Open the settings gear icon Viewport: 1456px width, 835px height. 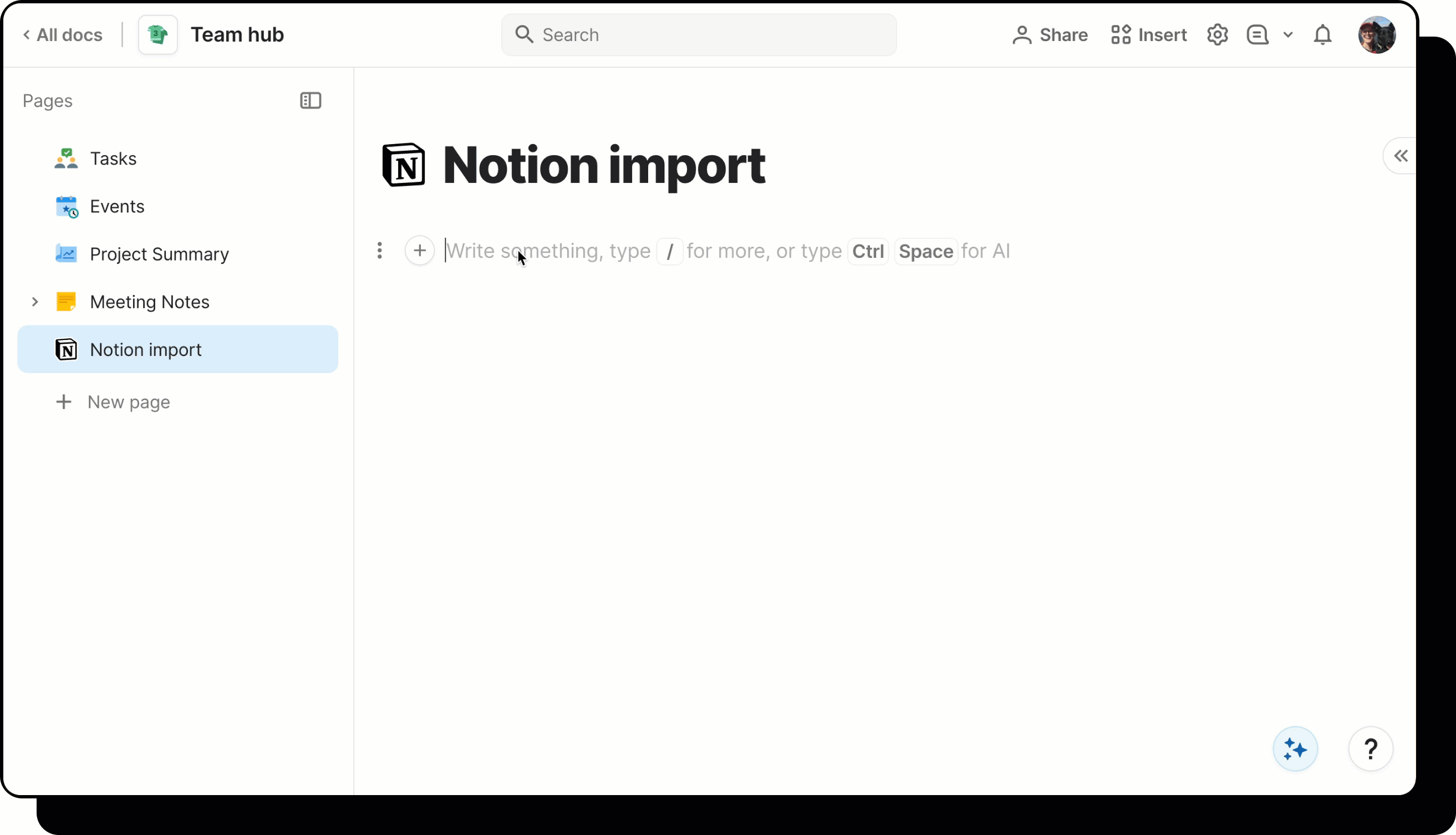pyautogui.click(x=1217, y=35)
